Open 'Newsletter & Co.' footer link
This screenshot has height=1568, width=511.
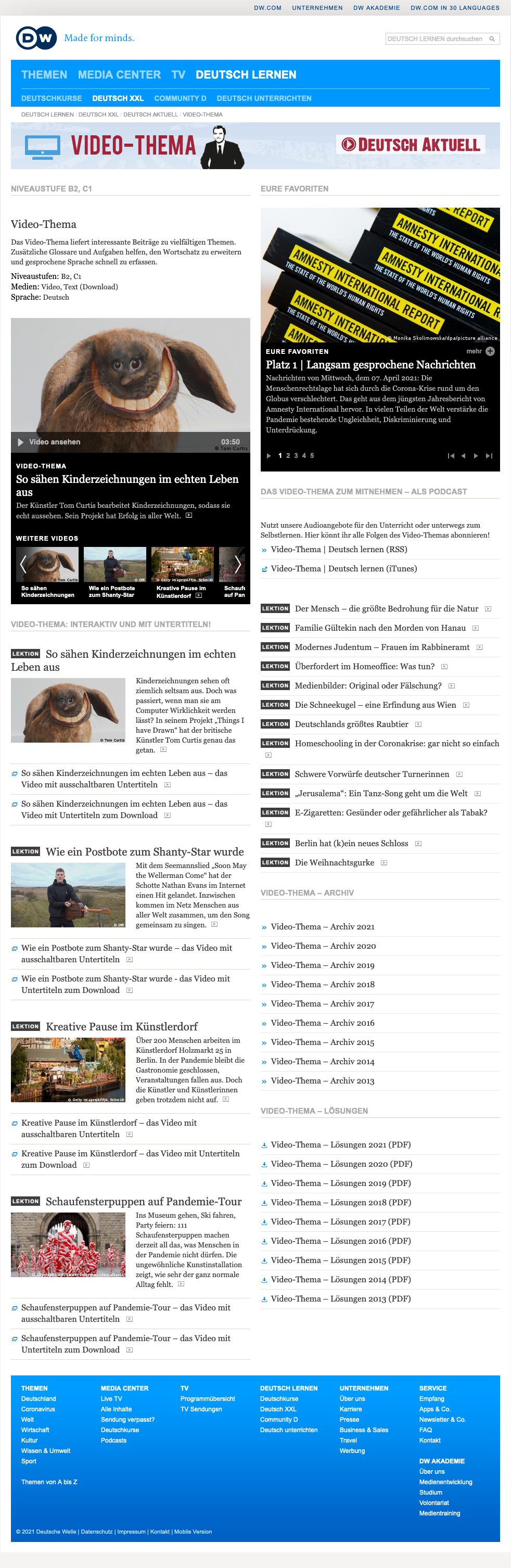click(442, 1420)
